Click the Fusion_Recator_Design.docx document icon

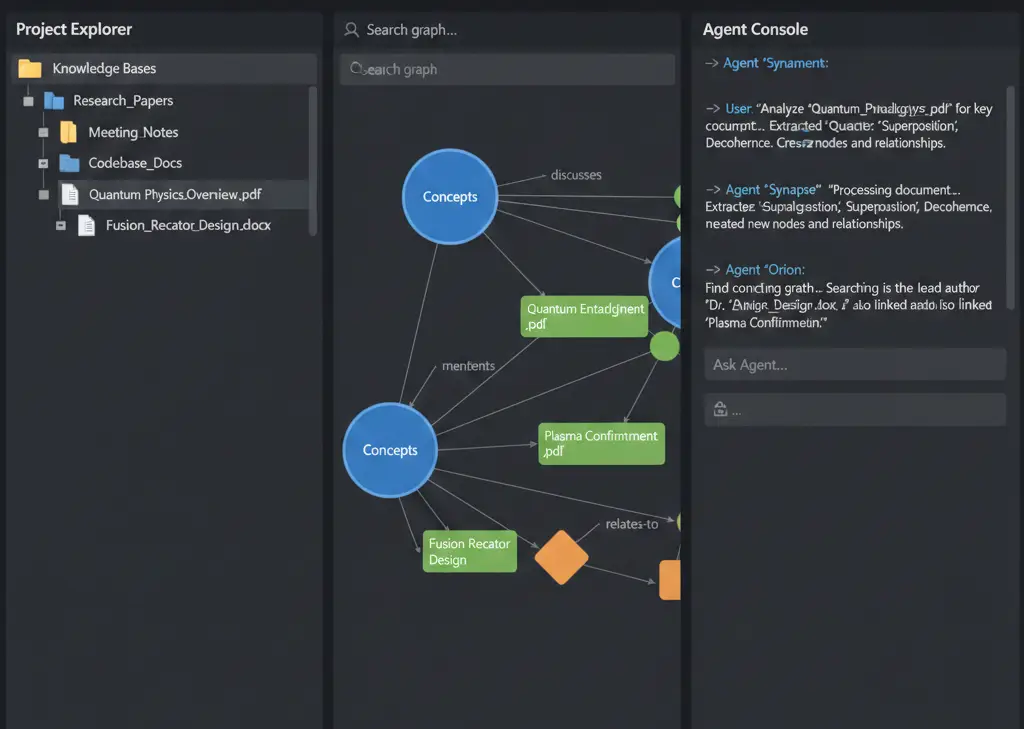coord(86,225)
